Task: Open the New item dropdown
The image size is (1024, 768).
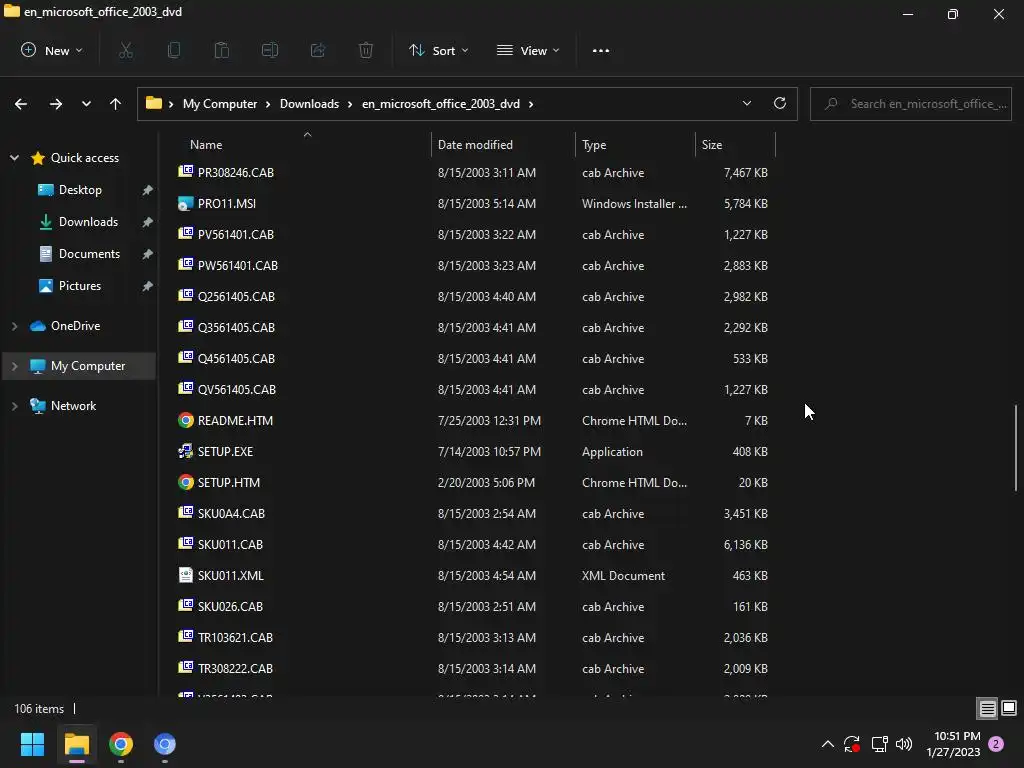Action: 52,50
